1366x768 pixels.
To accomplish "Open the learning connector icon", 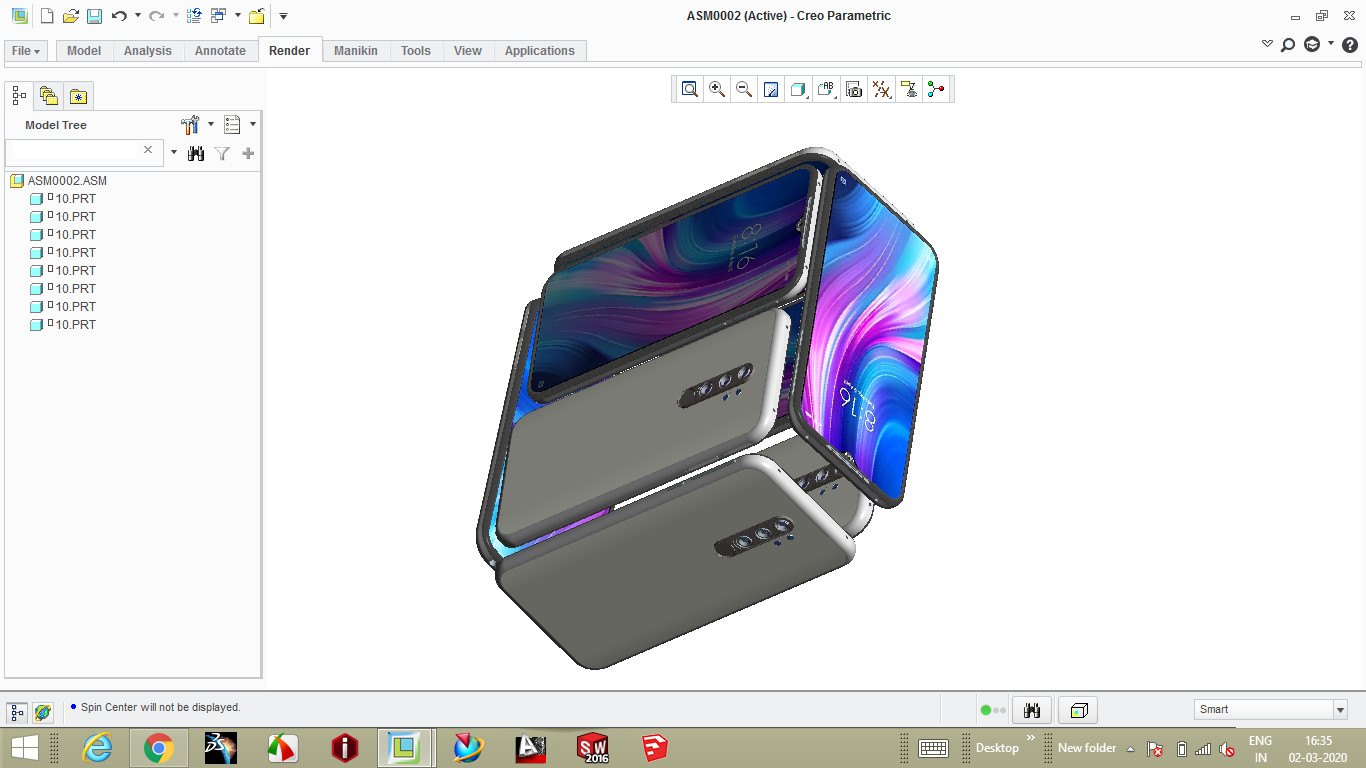I will click(x=1312, y=44).
